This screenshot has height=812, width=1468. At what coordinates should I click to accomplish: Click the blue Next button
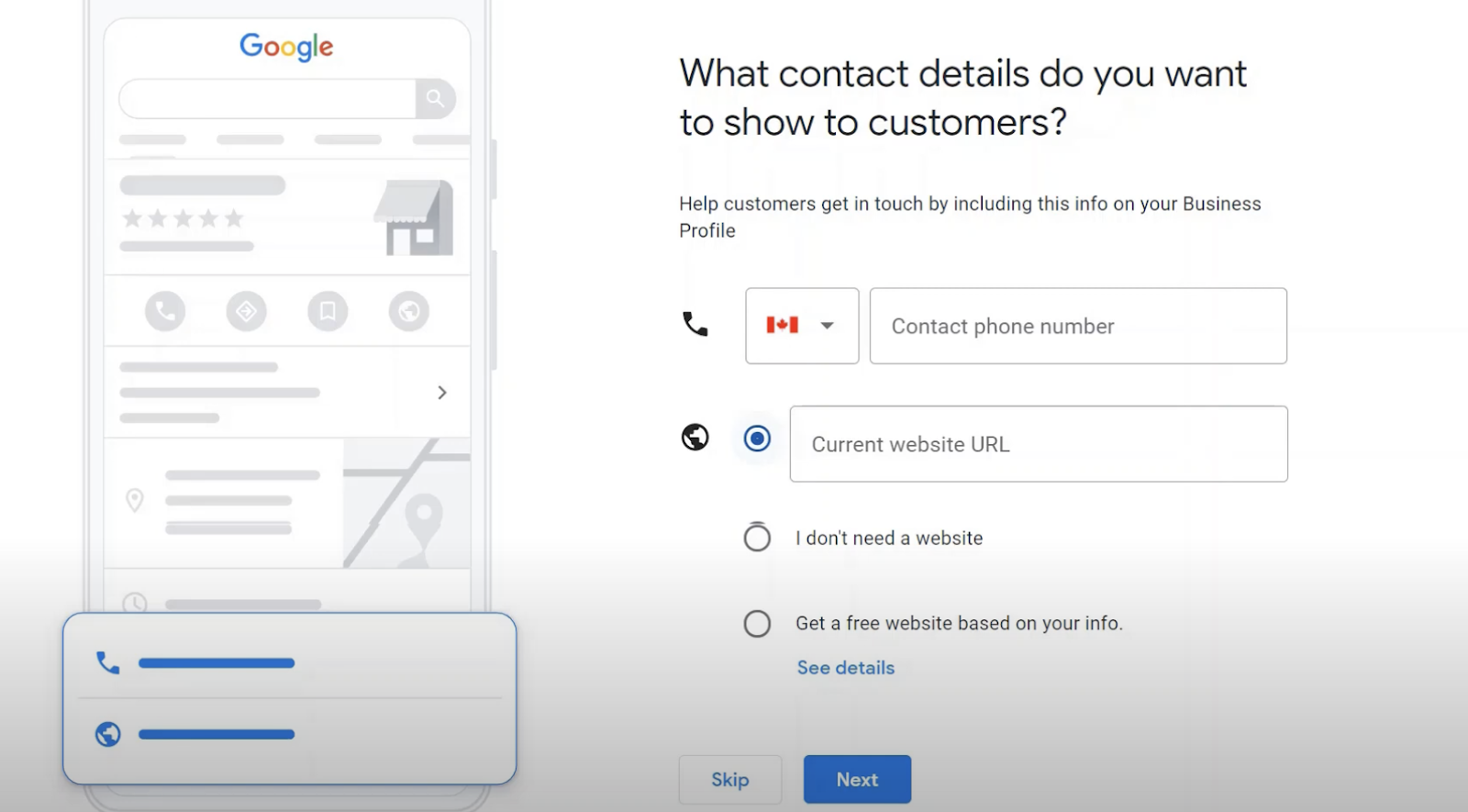point(858,780)
